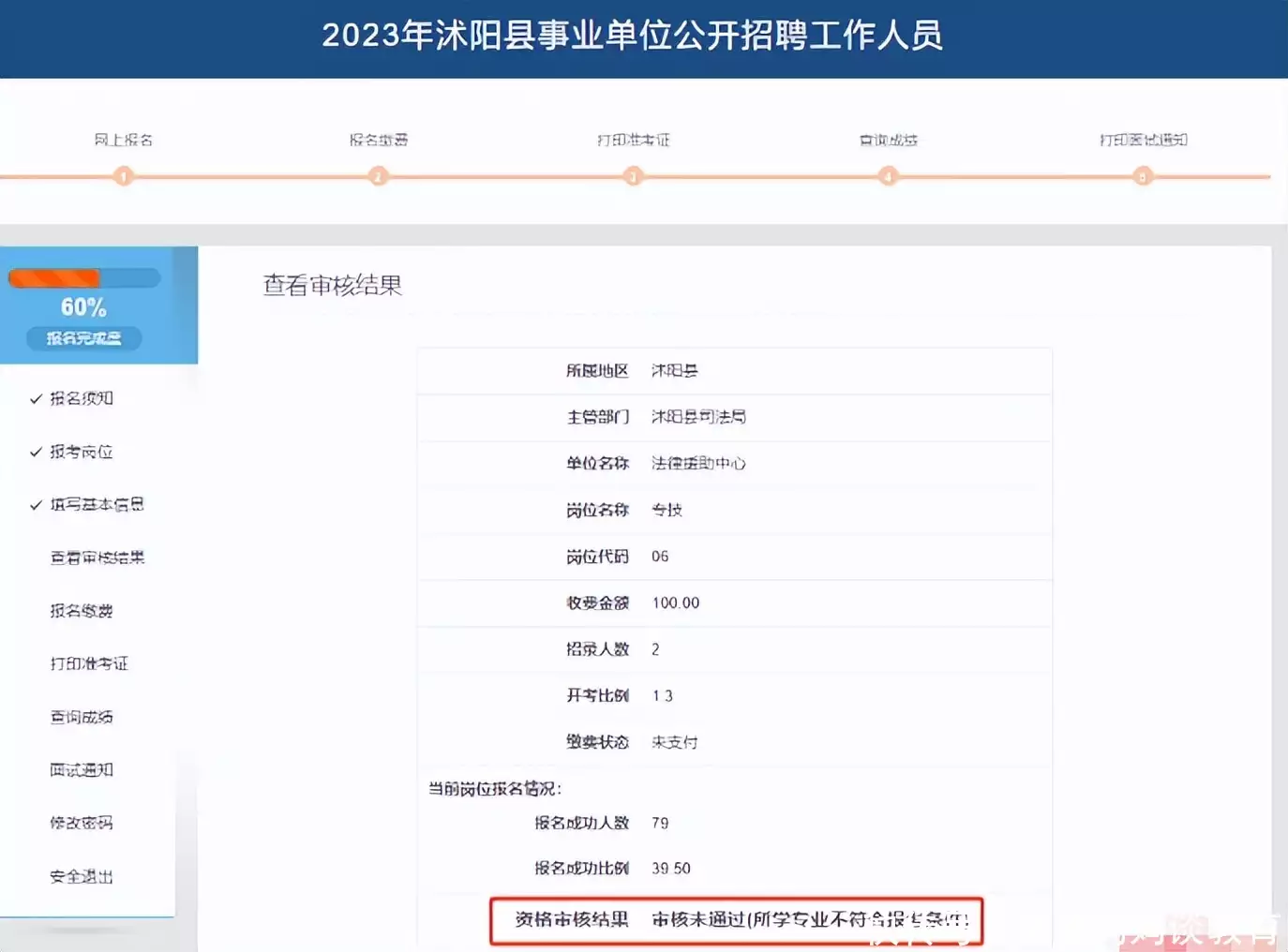
Task: Click step 5 circle under 打印面试通知
Action: pos(1143,176)
